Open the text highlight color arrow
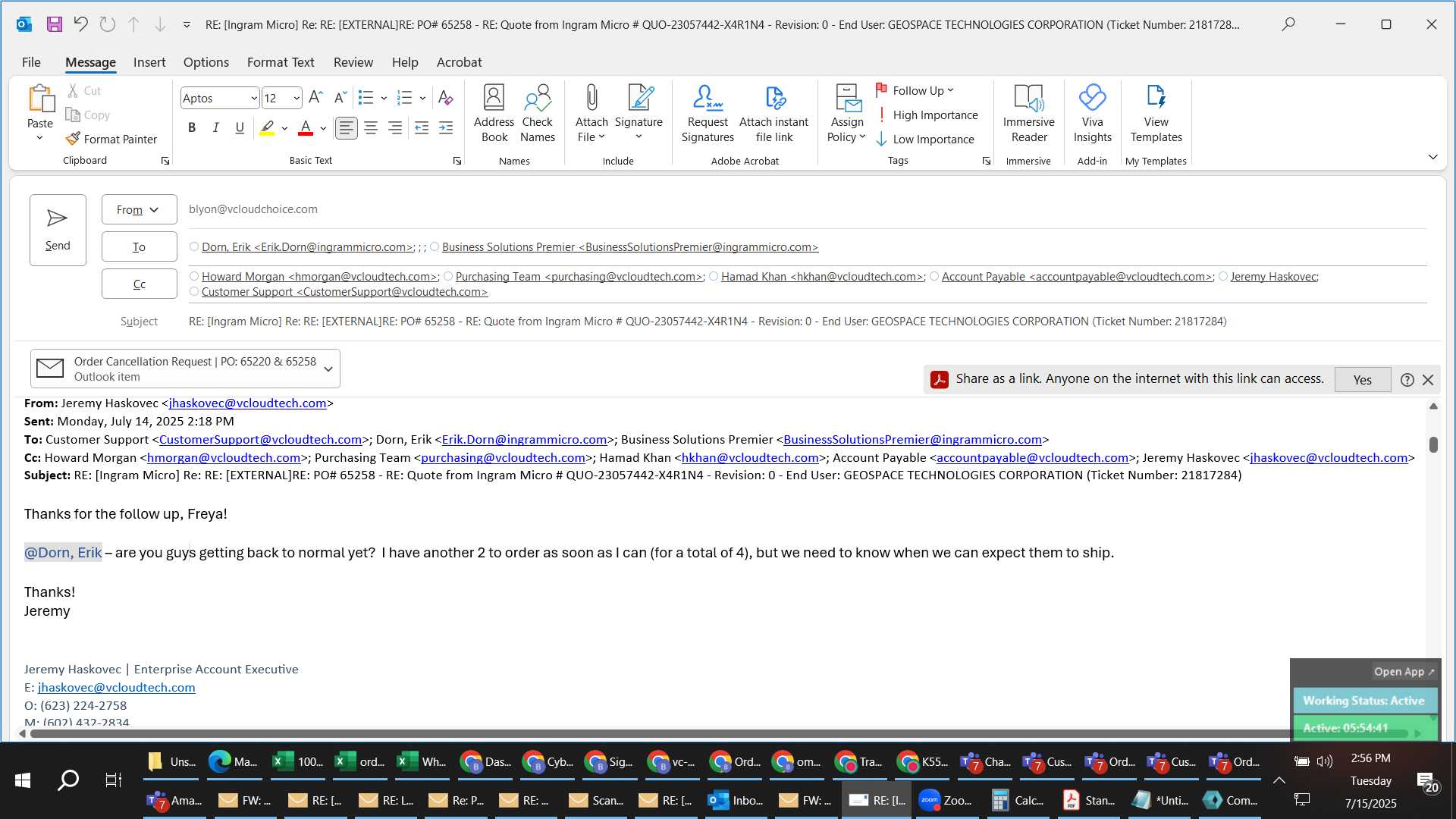Viewport: 1456px width, 819px height. tap(284, 128)
